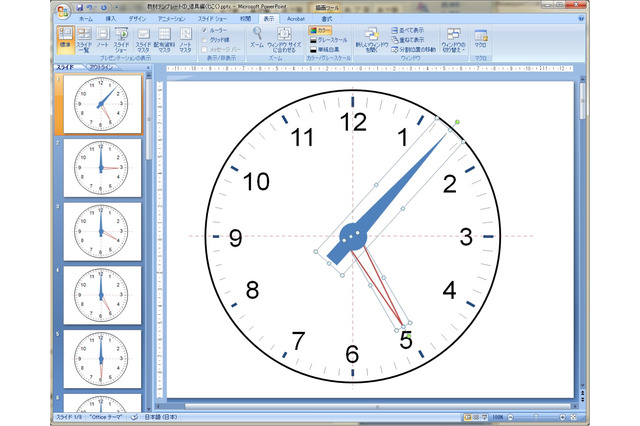Click the Zoom (ズーム) magnifier icon
The width and height of the screenshot is (640, 426).
pos(257,38)
